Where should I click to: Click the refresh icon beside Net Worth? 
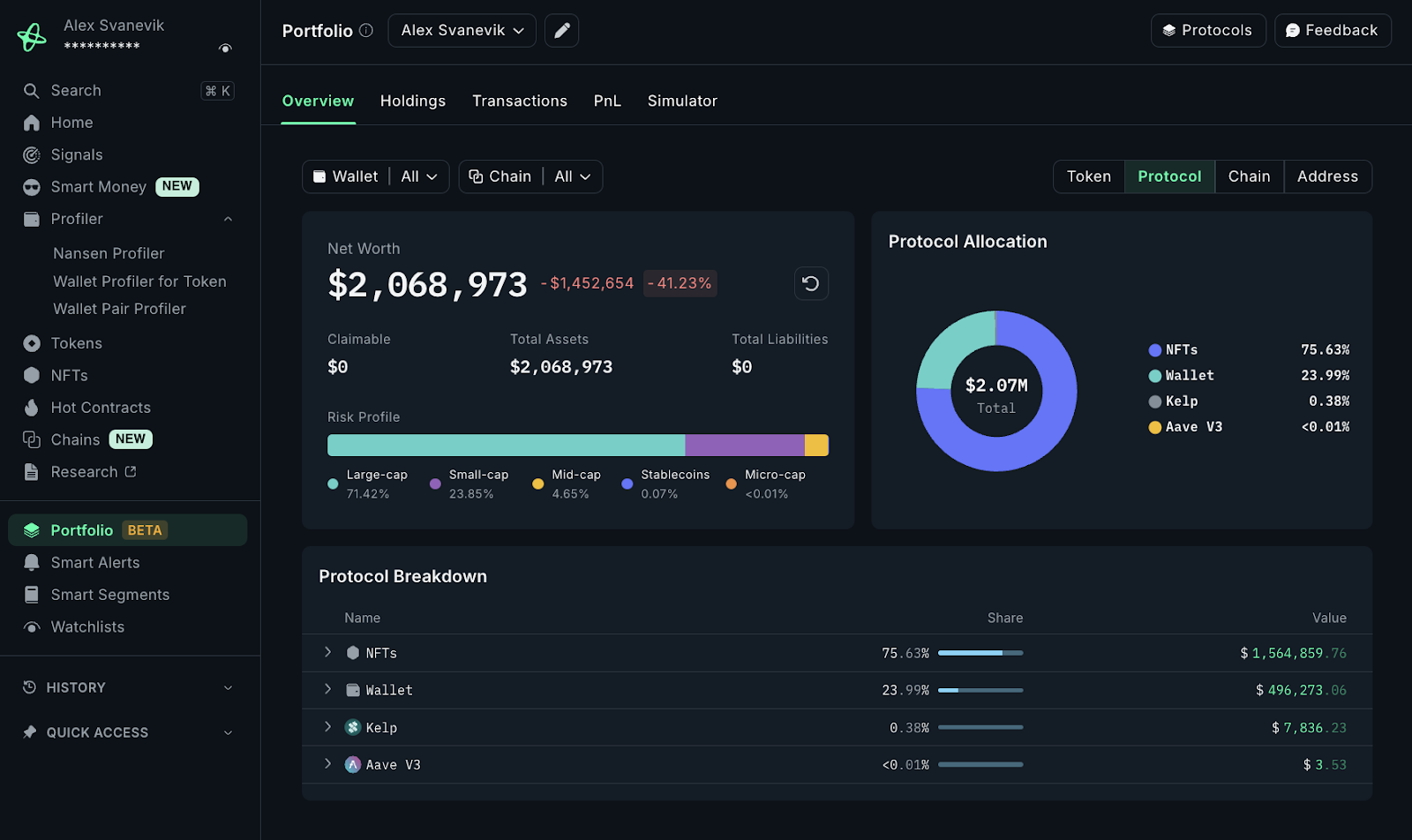pyautogui.click(x=811, y=283)
